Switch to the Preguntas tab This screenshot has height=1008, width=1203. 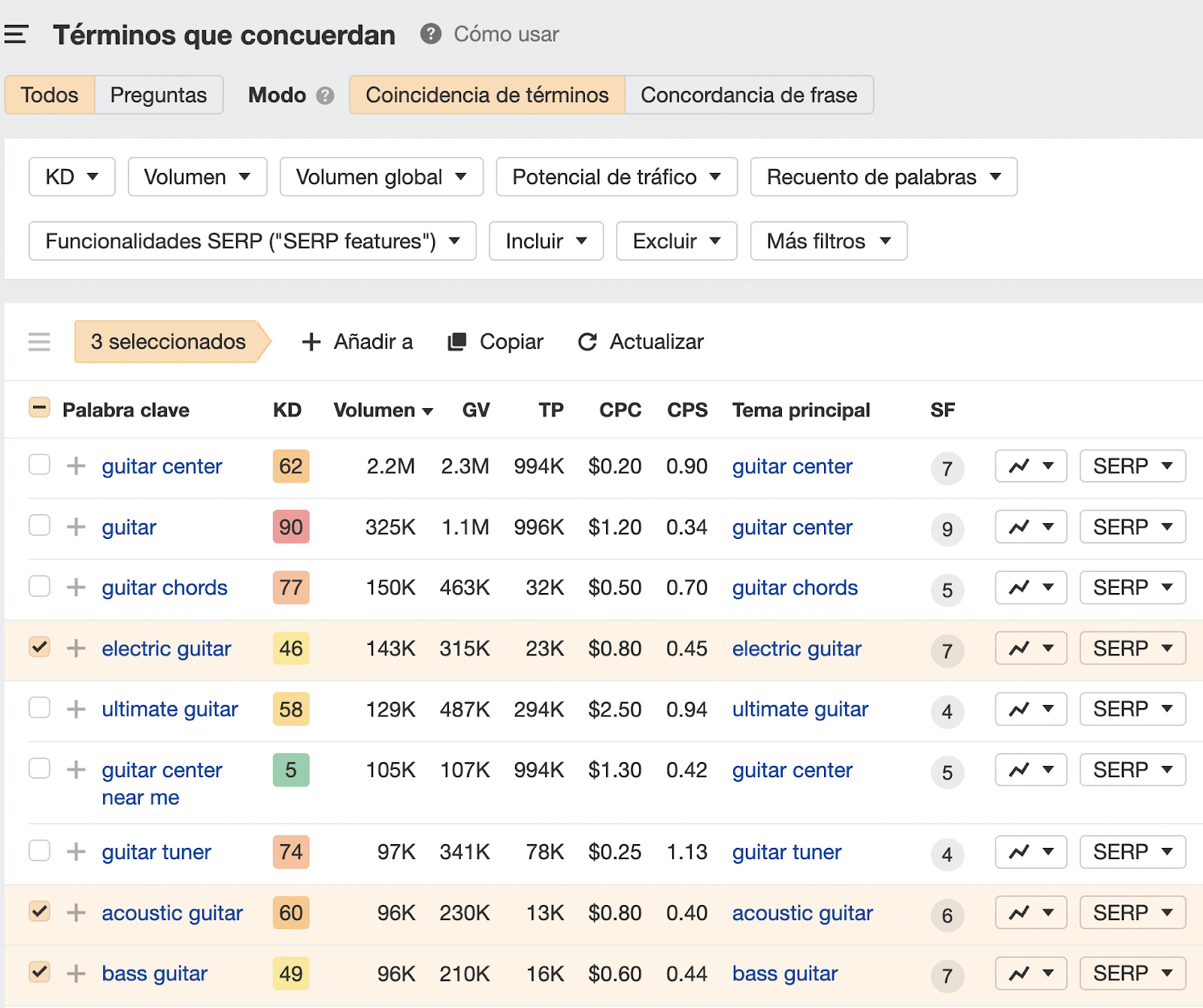point(159,95)
